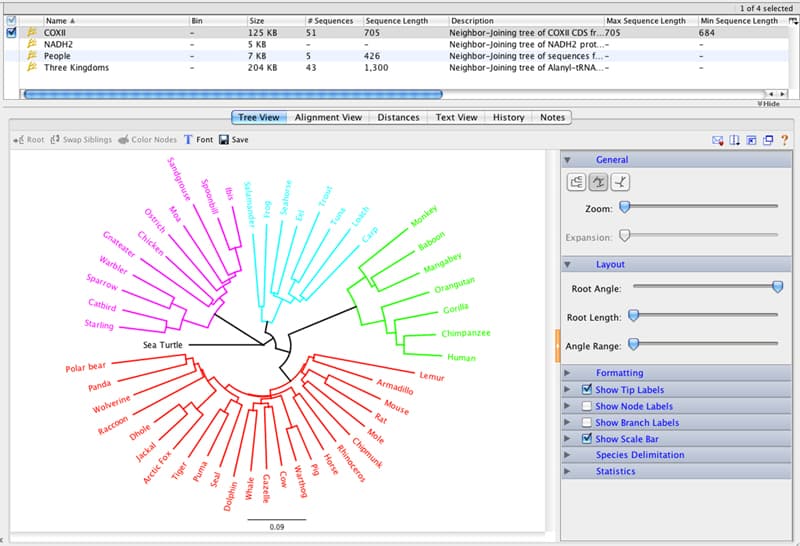Uncheck the Show Tip Labels checkbox
The width and height of the screenshot is (800, 546).
click(587, 389)
